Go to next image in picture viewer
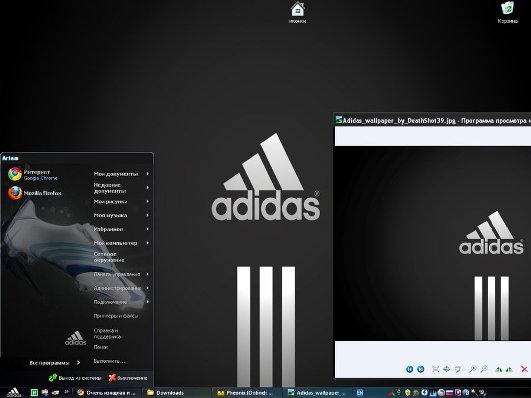Screen dimensions: 531x398 click(421, 369)
